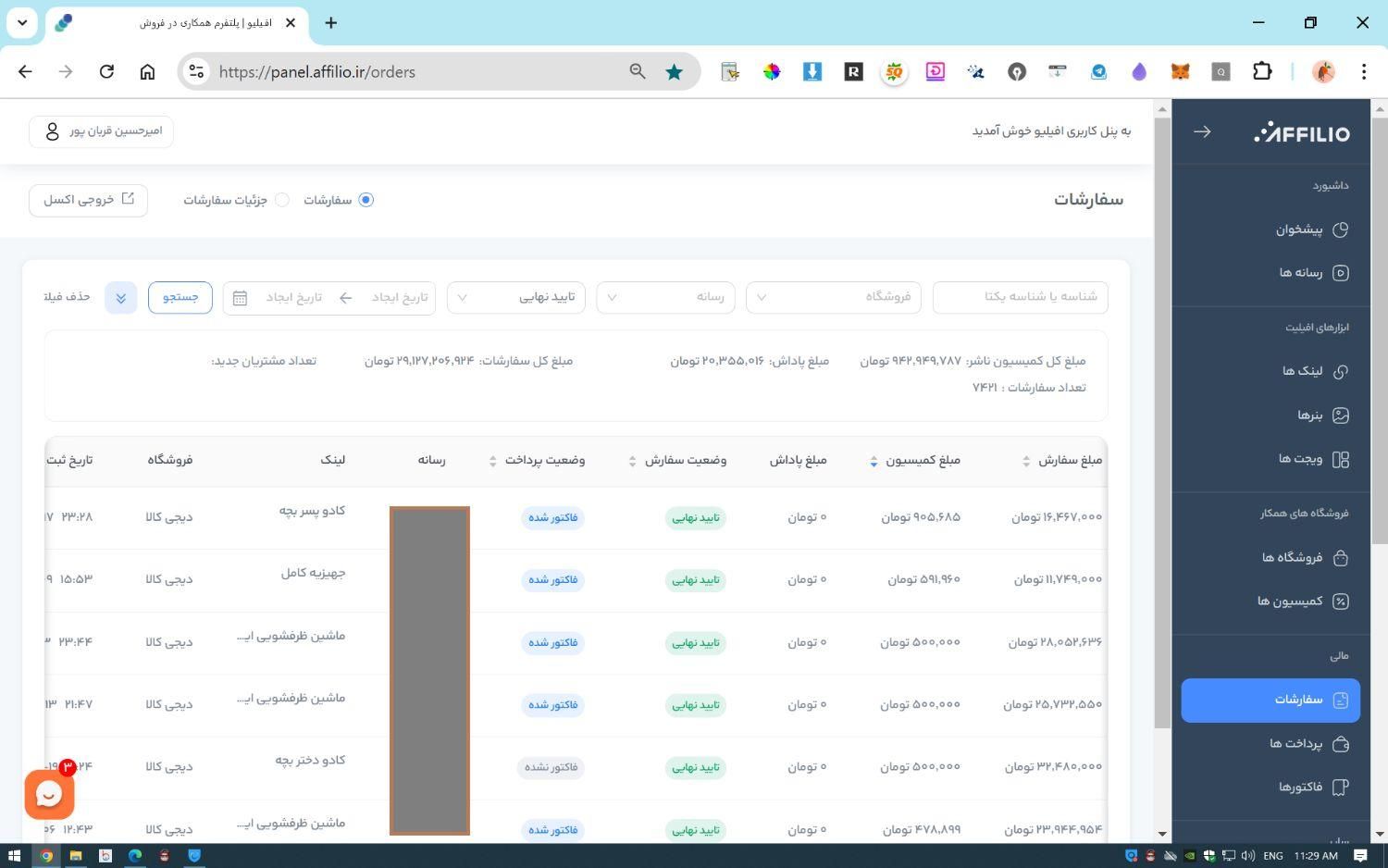Image resolution: width=1388 pixels, height=868 pixels.
Task: Select سفارشات in sidebar
Action: pyautogui.click(x=1270, y=700)
